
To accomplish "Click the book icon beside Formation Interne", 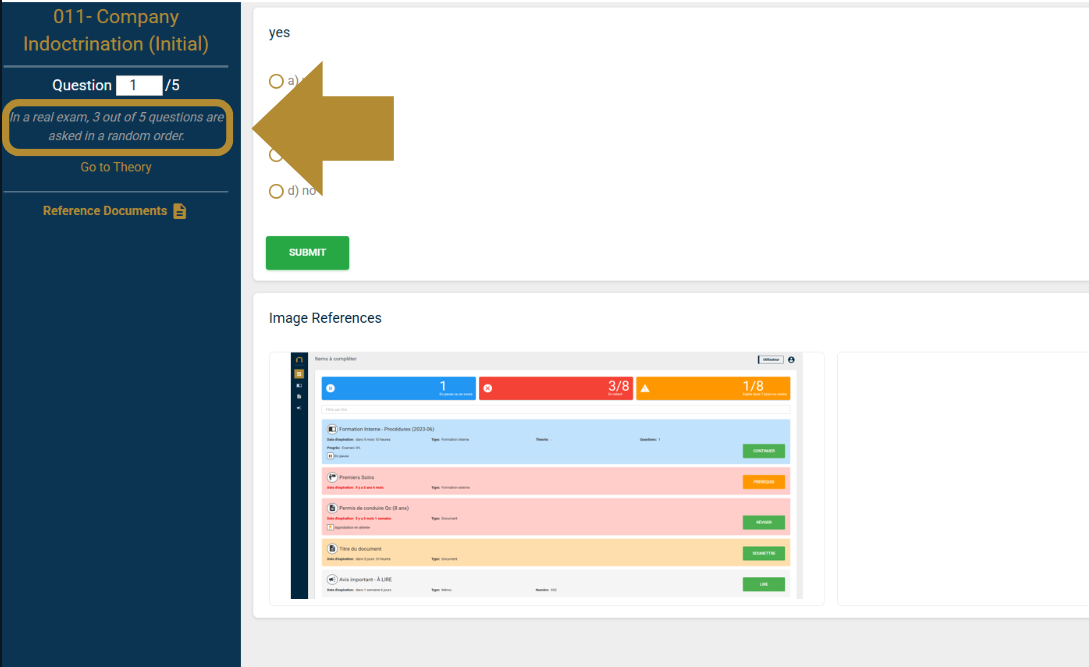I will [x=332, y=429].
